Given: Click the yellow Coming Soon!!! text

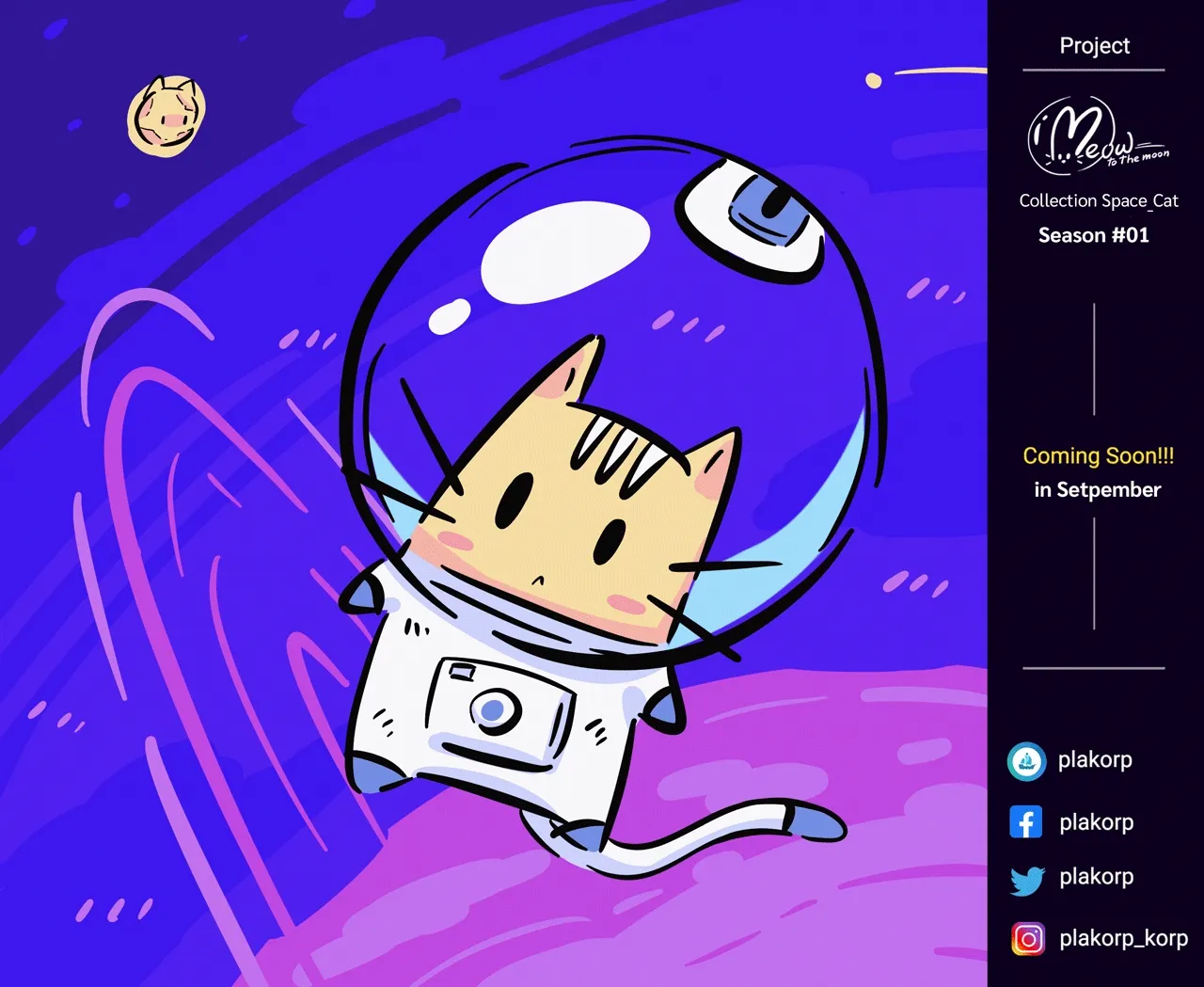Looking at the screenshot, I should tap(1098, 455).
